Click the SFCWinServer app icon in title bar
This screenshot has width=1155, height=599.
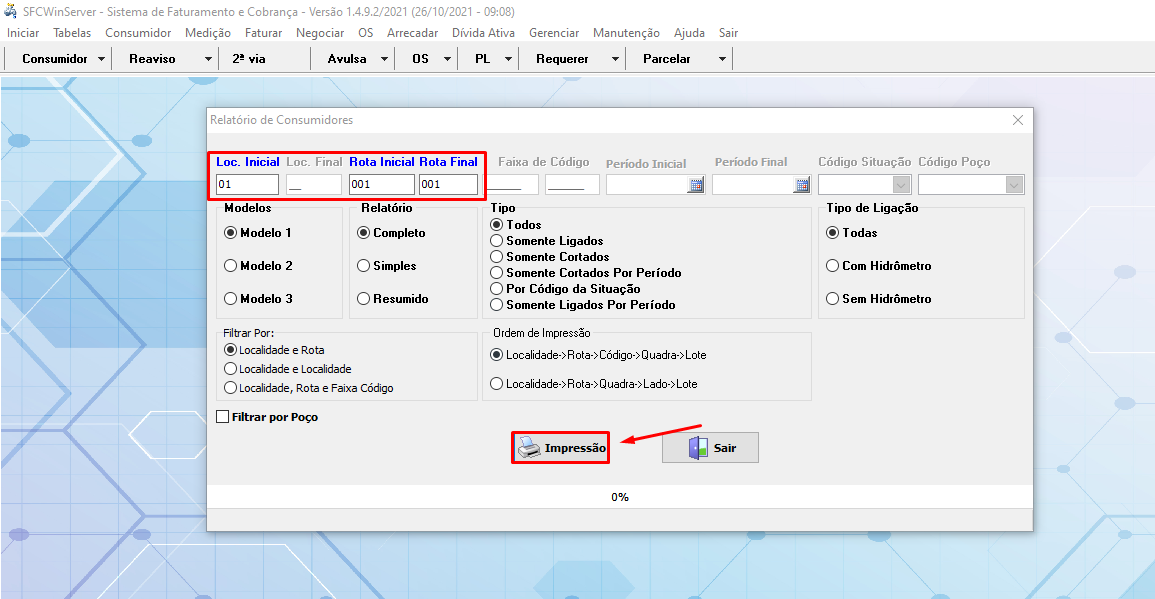(12, 11)
